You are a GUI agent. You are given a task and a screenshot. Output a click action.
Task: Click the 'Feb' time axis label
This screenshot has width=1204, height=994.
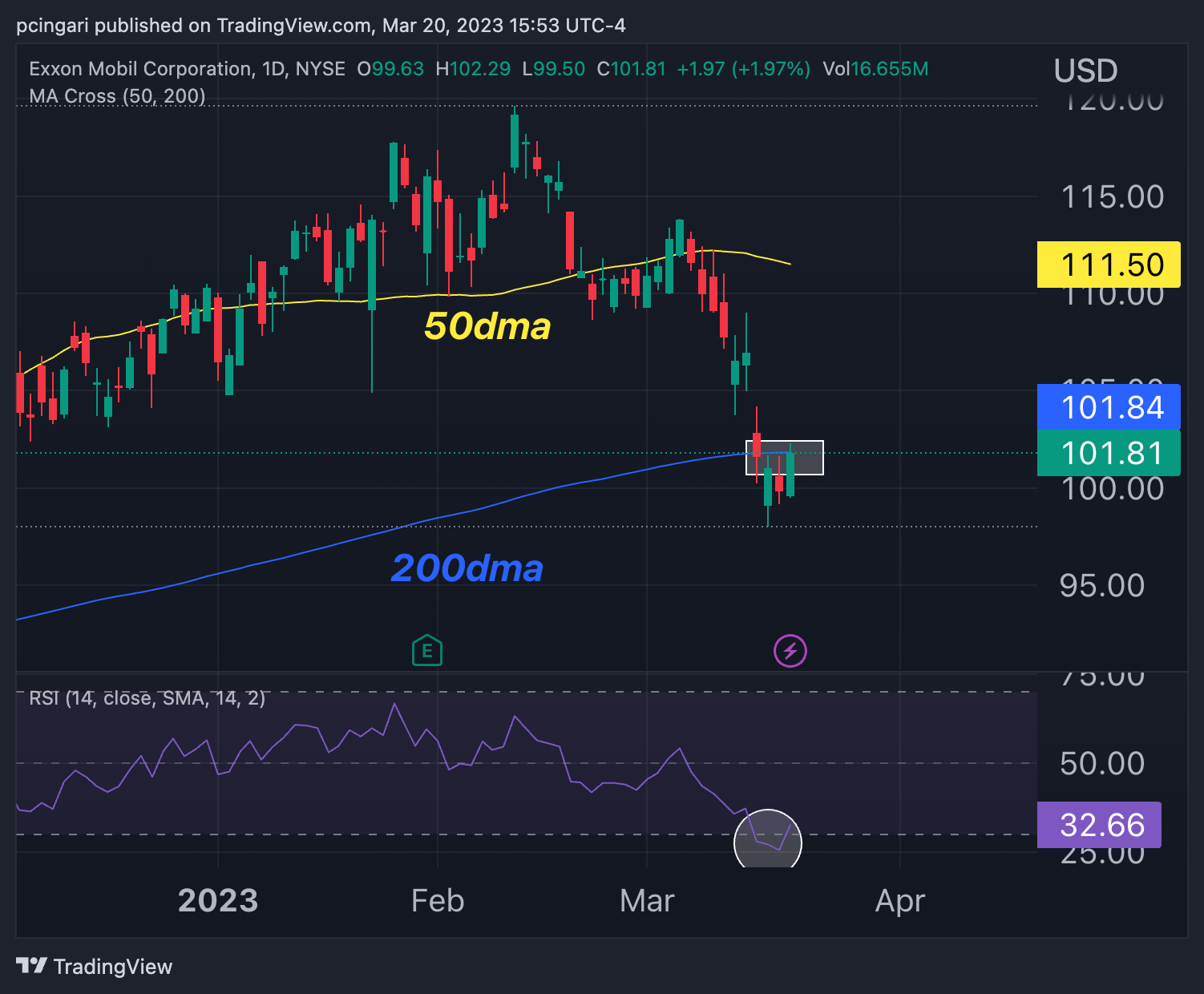tap(438, 901)
